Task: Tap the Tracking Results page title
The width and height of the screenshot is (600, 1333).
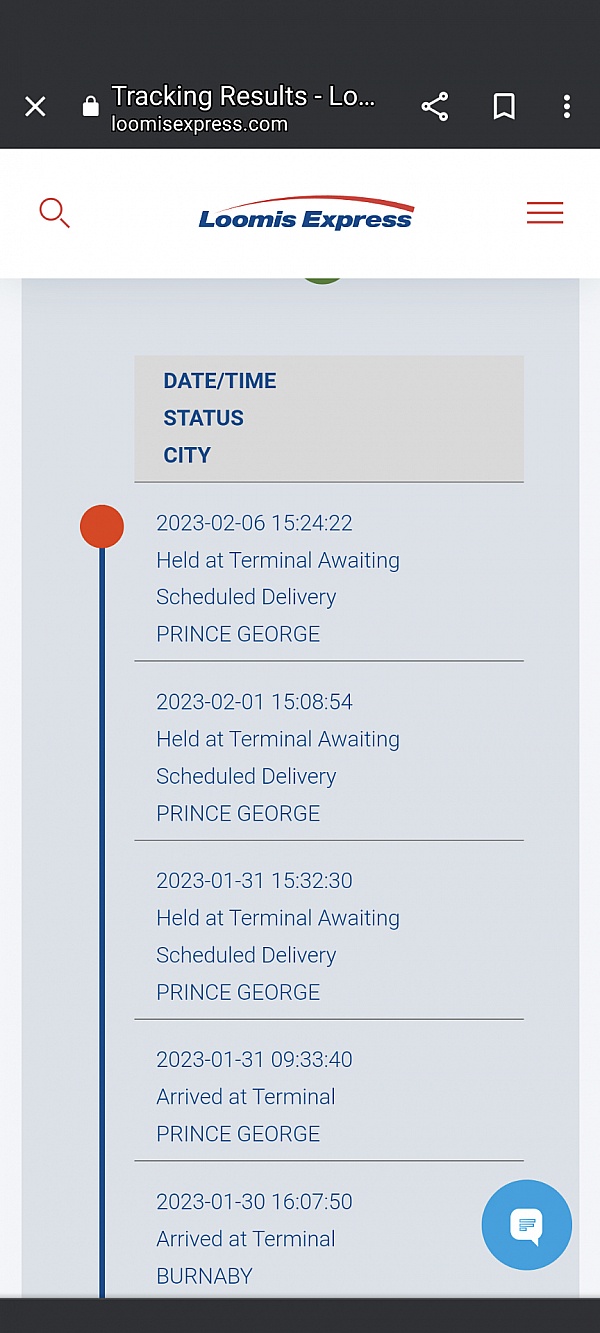Action: pos(243,97)
